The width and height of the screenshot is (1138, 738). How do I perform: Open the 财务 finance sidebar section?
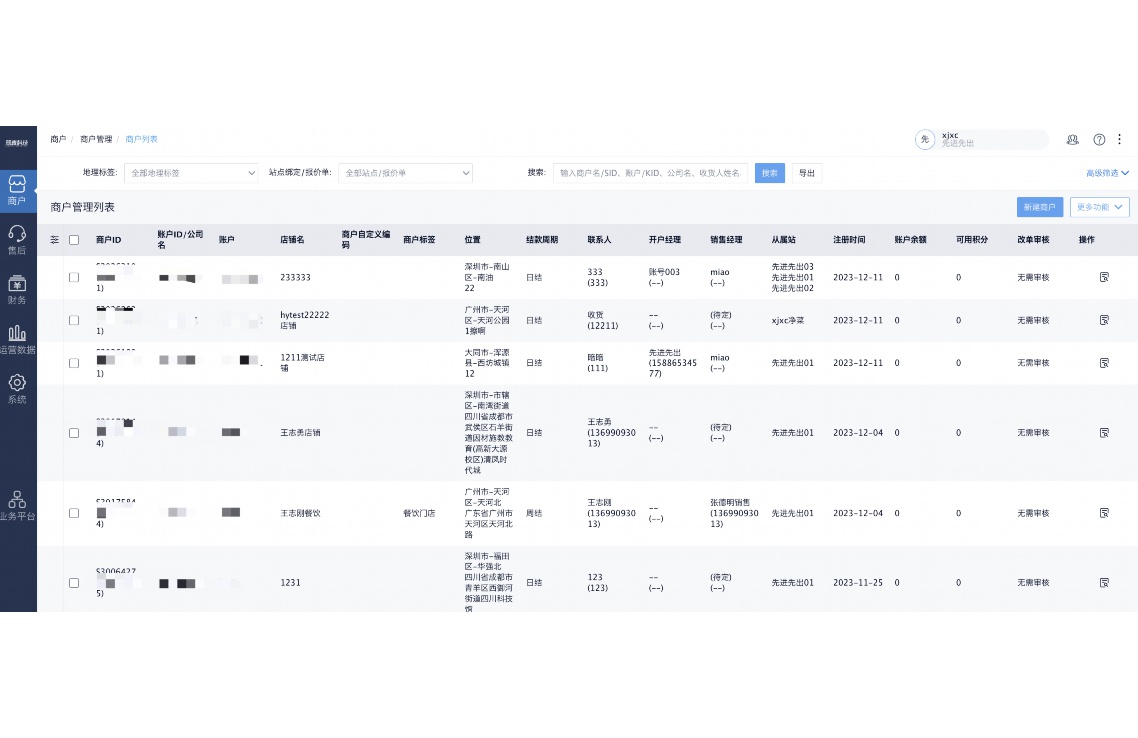tap(17, 290)
